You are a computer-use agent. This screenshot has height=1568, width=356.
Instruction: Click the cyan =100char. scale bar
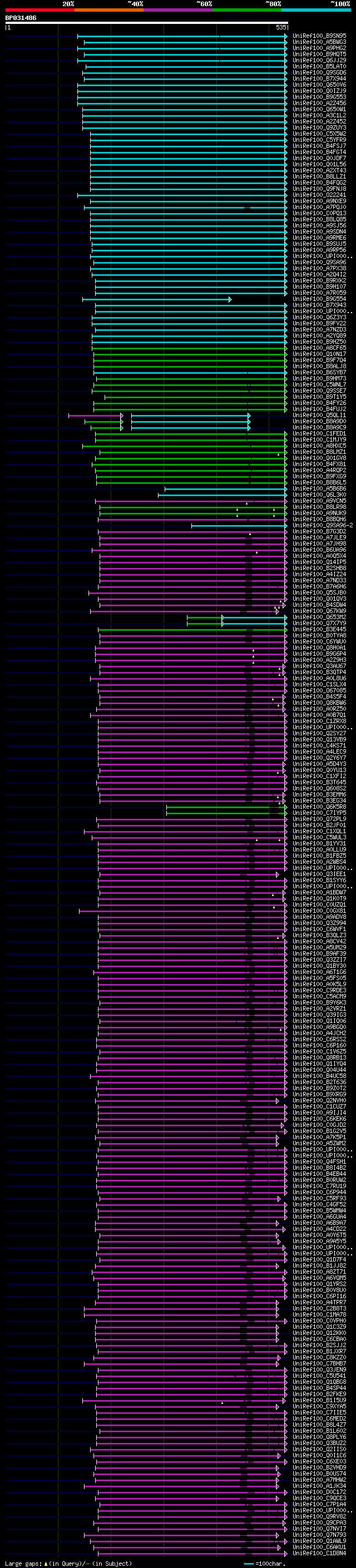click(x=248, y=1564)
